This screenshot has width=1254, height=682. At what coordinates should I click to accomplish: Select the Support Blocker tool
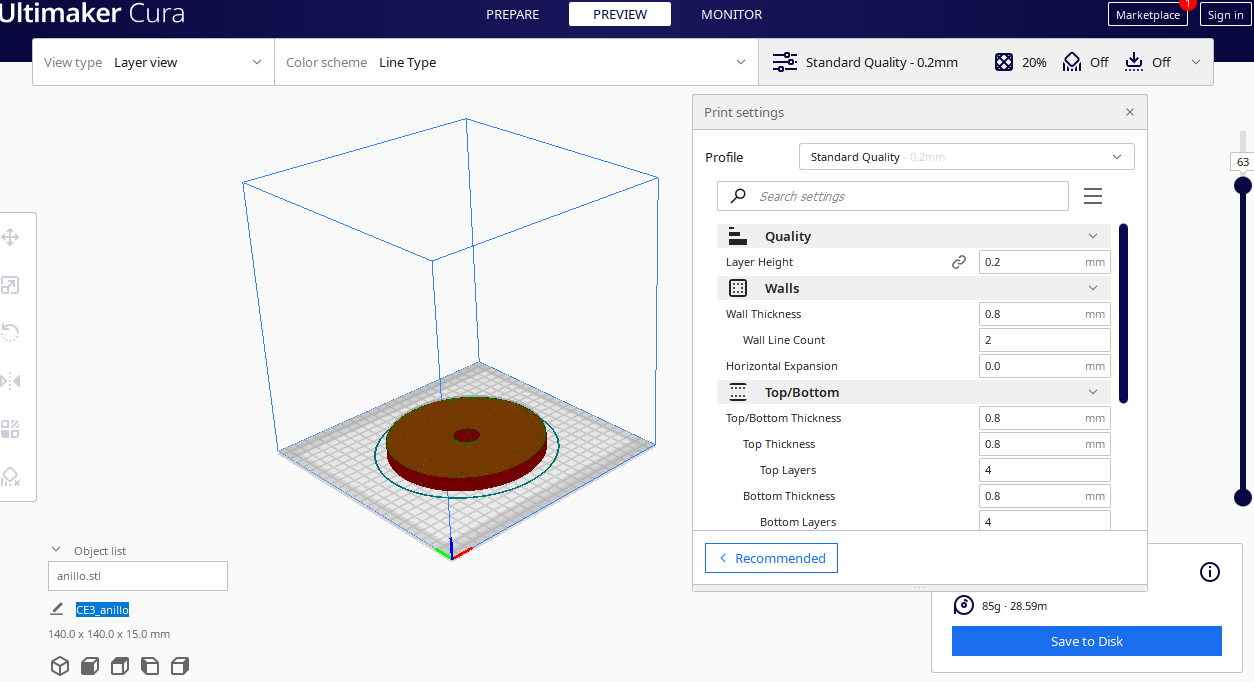10,477
